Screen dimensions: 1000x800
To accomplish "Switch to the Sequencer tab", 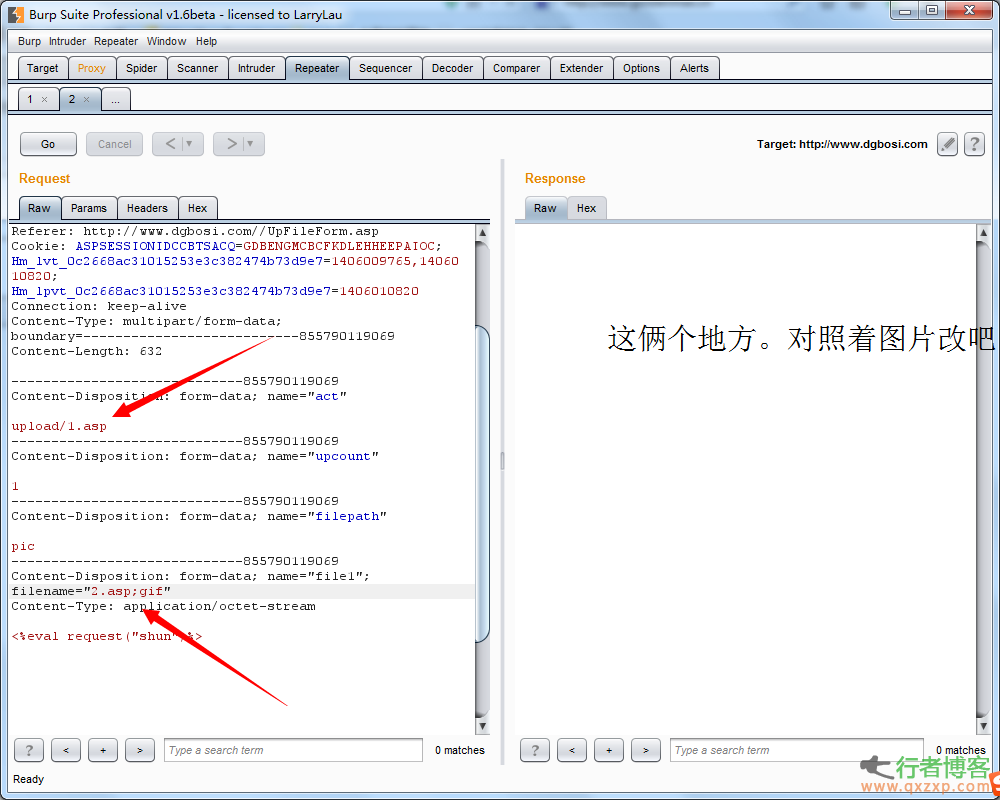I will 386,68.
